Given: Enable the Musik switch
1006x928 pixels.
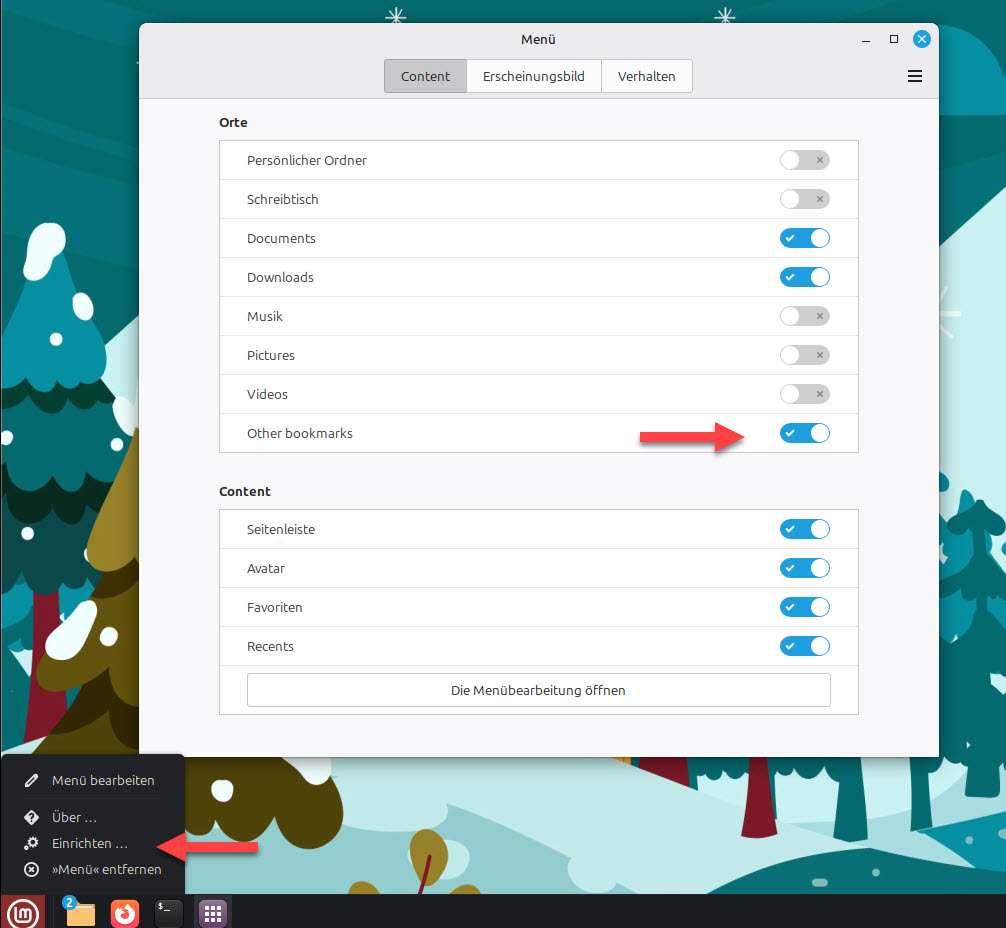Looking at the screenshot, I should pyautogui.click(x=805, y=316).
